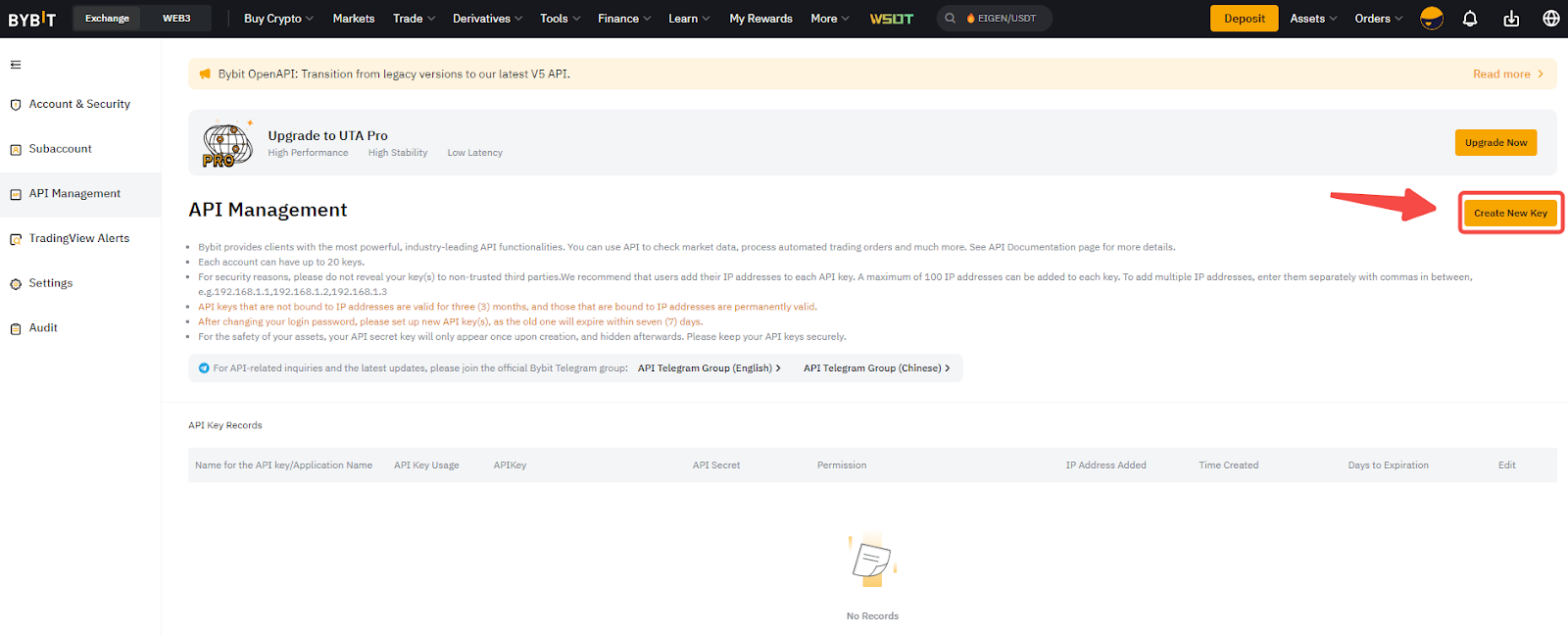
Task: Collapse sidebar with hamburger icon
Action: [x=16, y=65]
